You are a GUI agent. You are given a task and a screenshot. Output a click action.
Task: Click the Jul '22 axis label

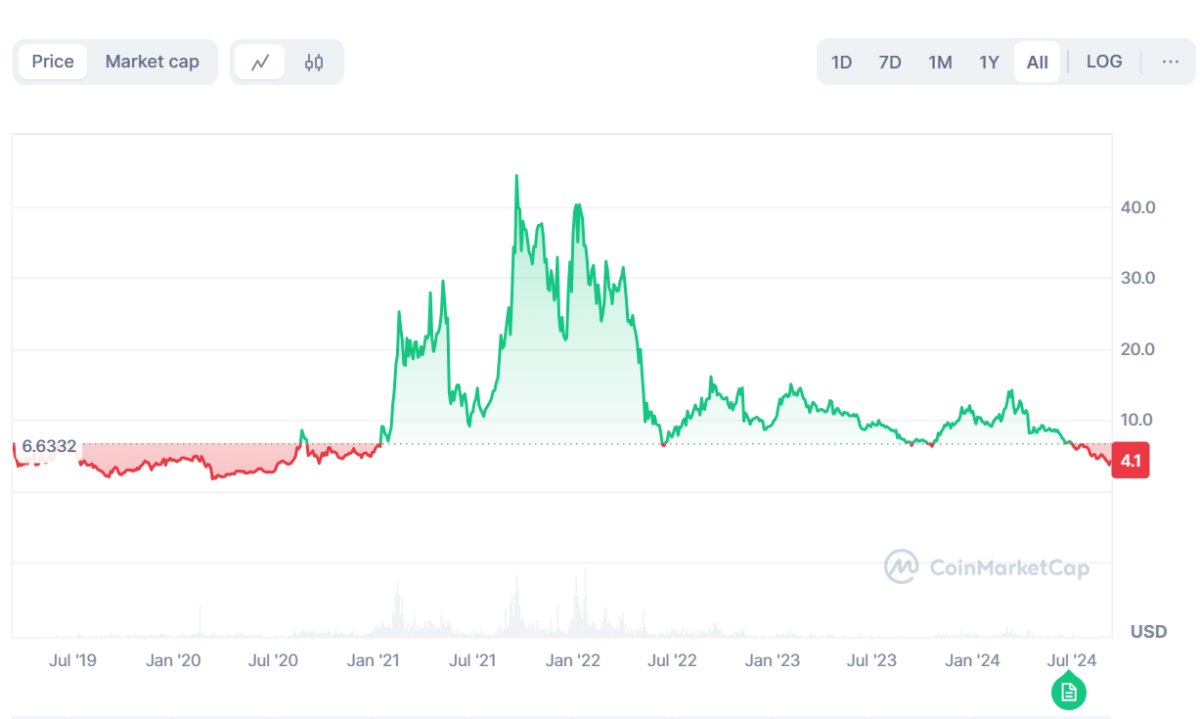(673, 661)
